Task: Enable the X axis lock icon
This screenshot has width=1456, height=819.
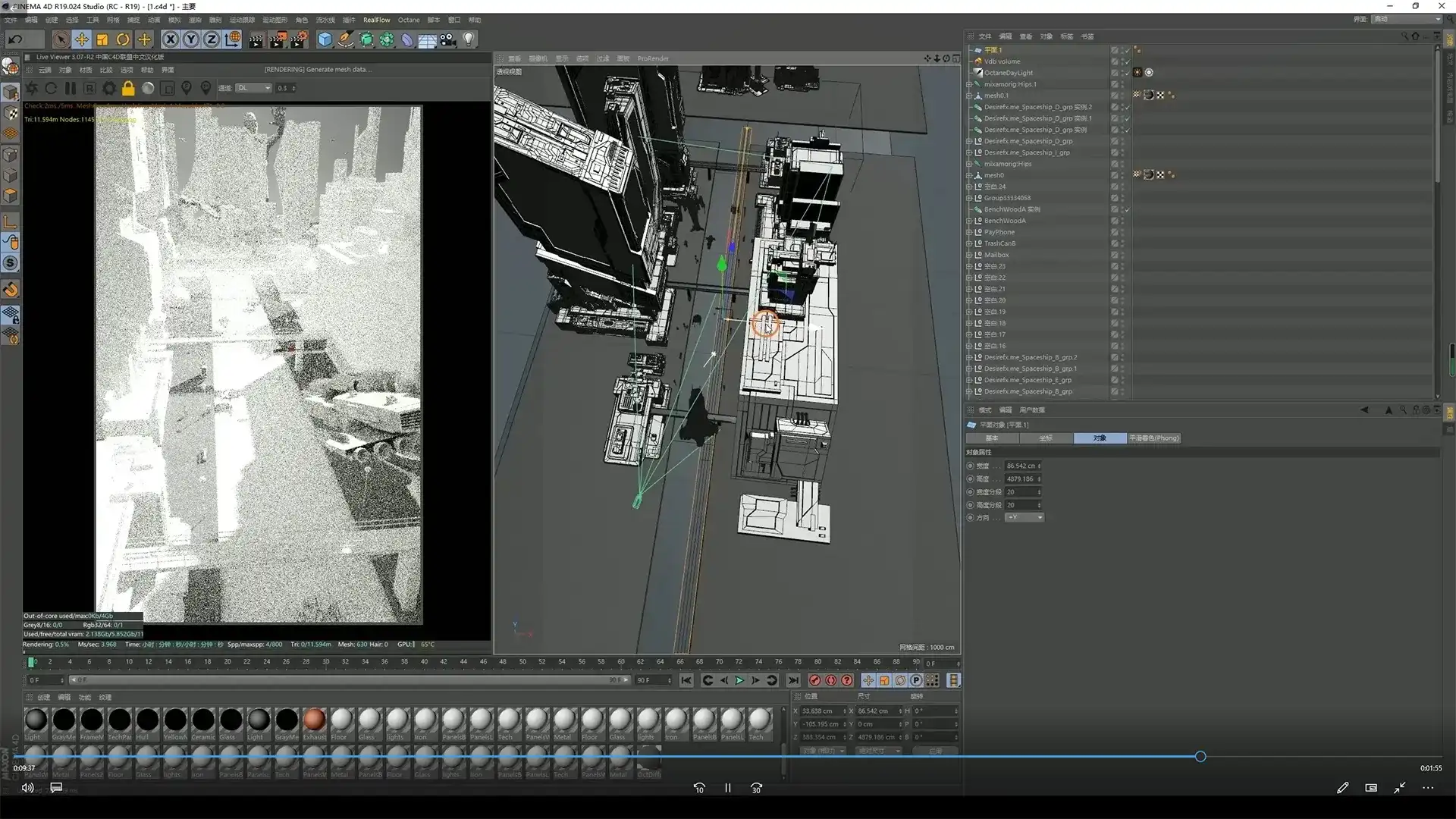Action: pyautogui.click(x=171, y=39)
